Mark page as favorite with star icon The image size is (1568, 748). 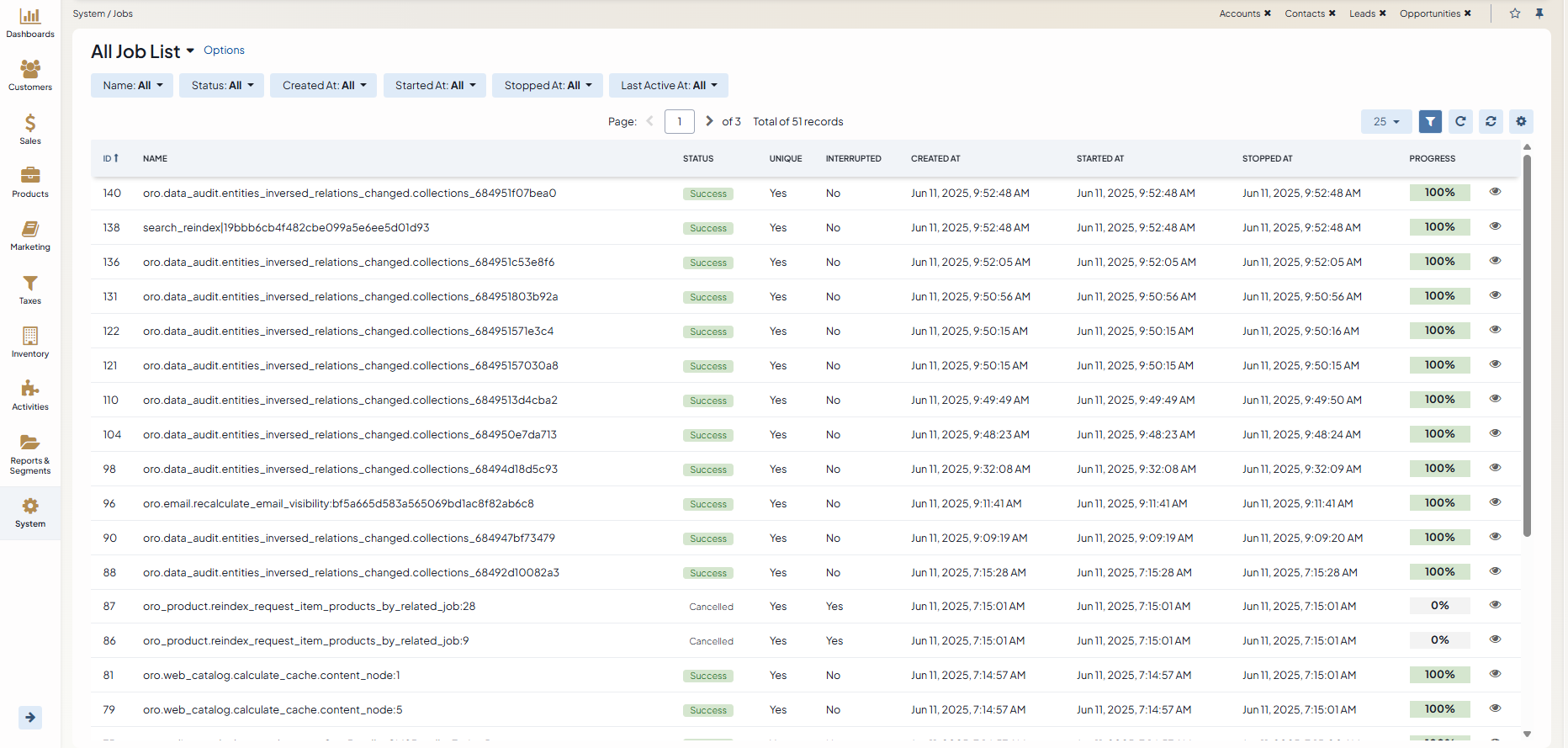click(1515, 13)
